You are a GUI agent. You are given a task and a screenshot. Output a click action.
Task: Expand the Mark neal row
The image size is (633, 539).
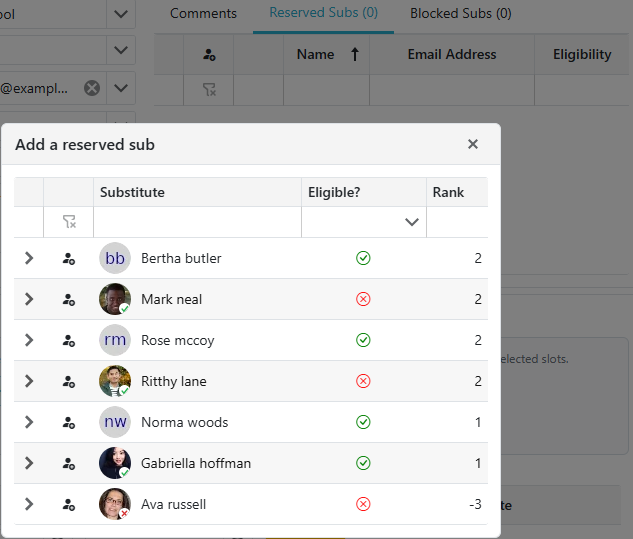pyautogui.click(x=29, y=299)
